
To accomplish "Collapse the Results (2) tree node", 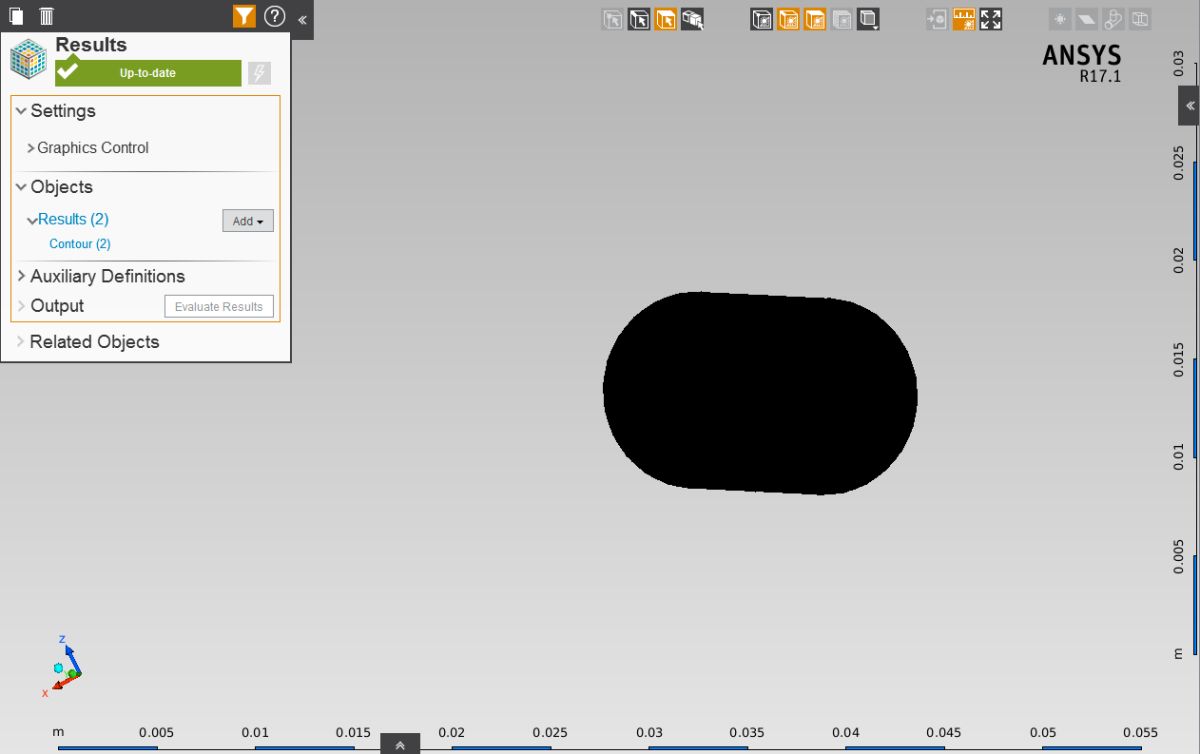I will [x=32, y=220].
